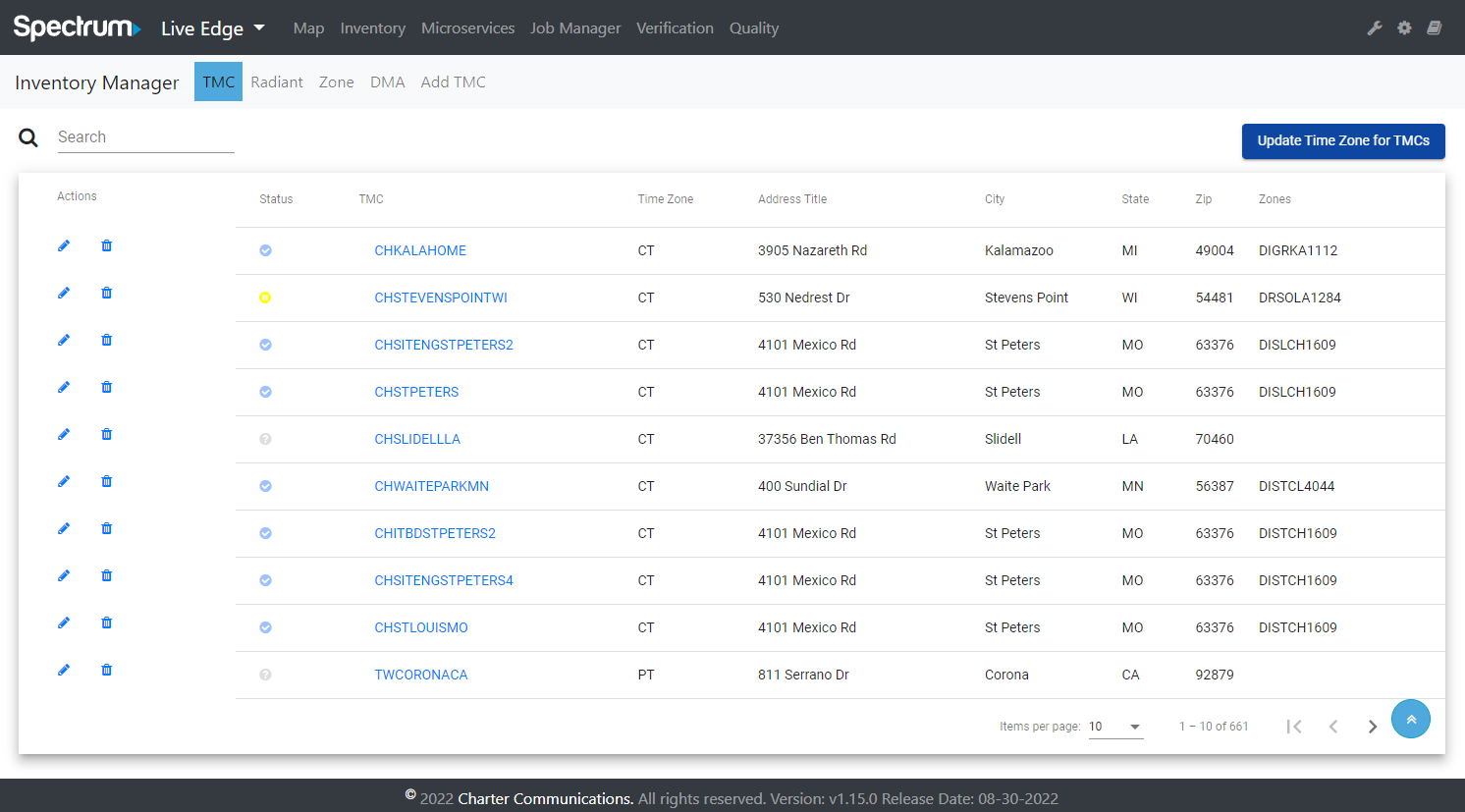This screenshot has width=1465, height=812.
Task: Click the blue check status icon for CHKALAHOME
Action: coord(265,250)
